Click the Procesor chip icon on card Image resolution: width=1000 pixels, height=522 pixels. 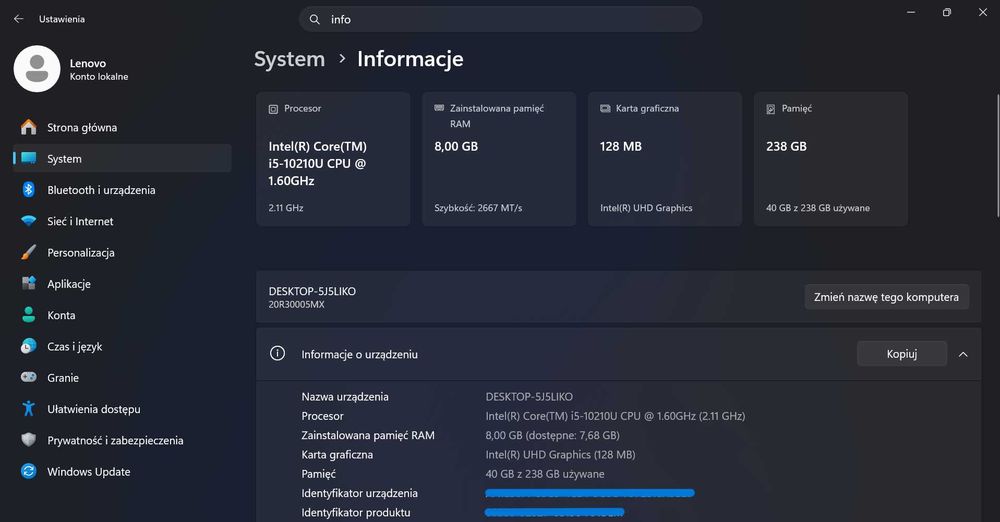coord(273,109)
